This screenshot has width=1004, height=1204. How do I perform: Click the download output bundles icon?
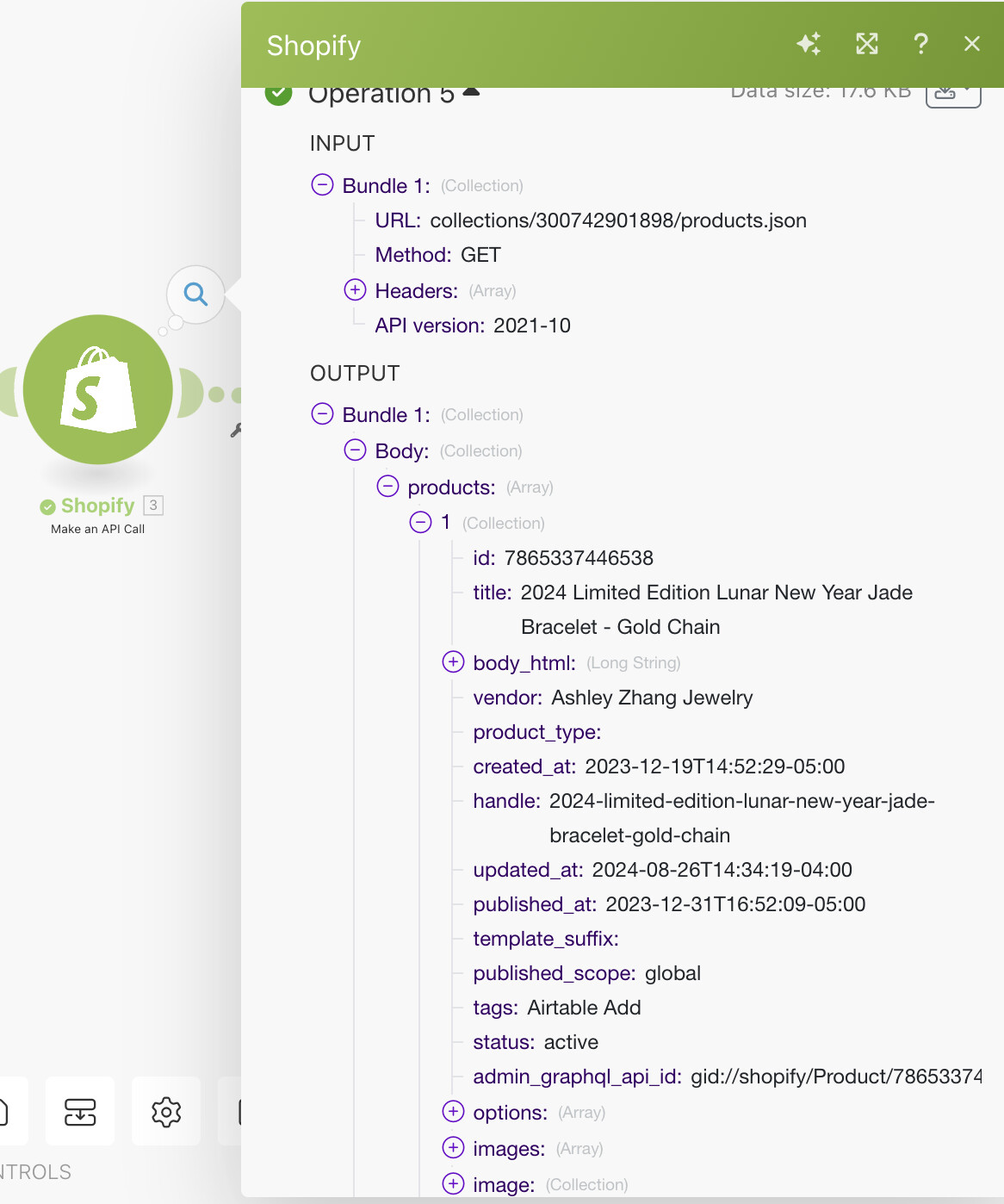[x=952, y=93]
